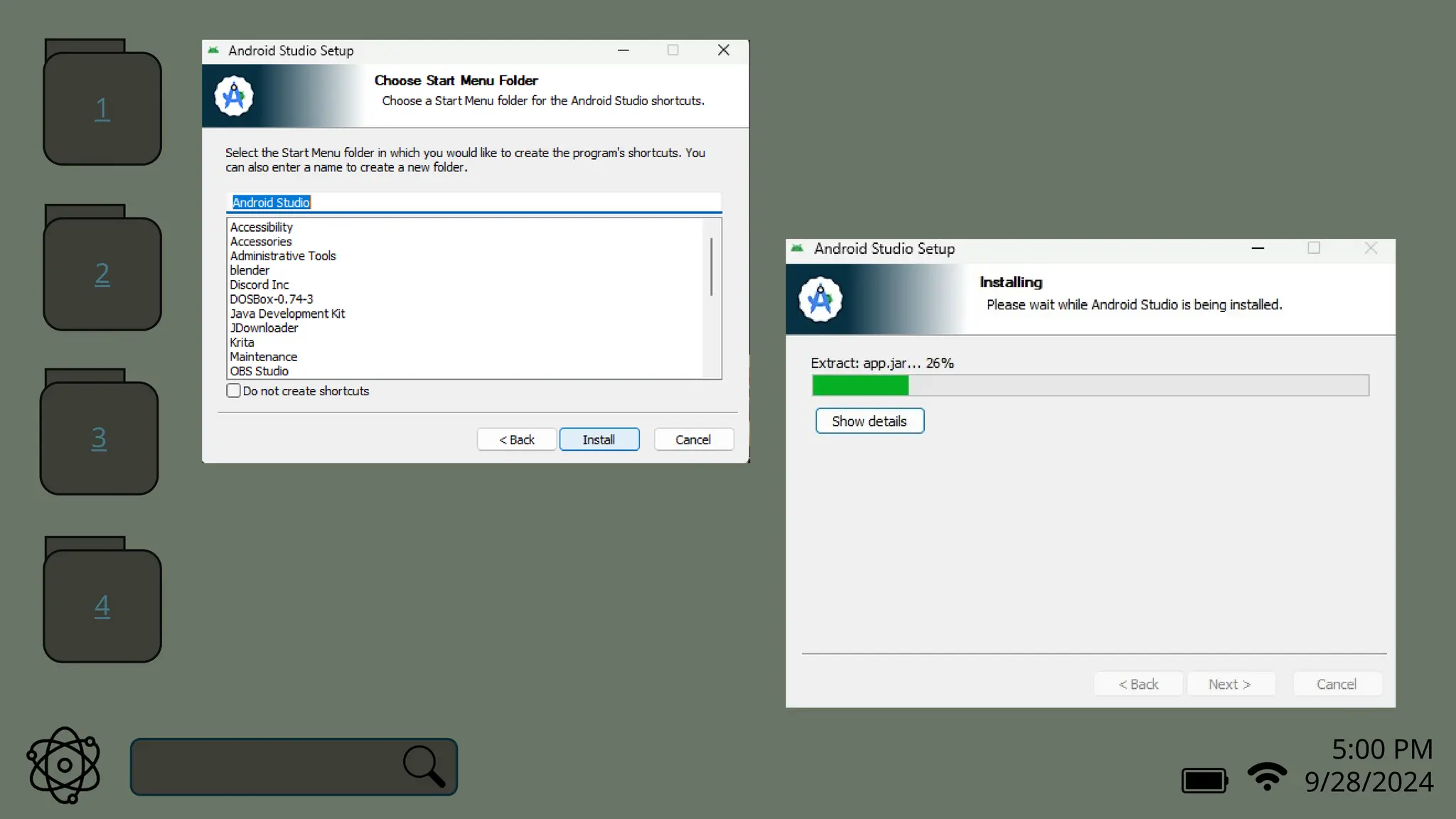
Task: Open desktop folder labeled 2
Action: [x=102, y=272]
